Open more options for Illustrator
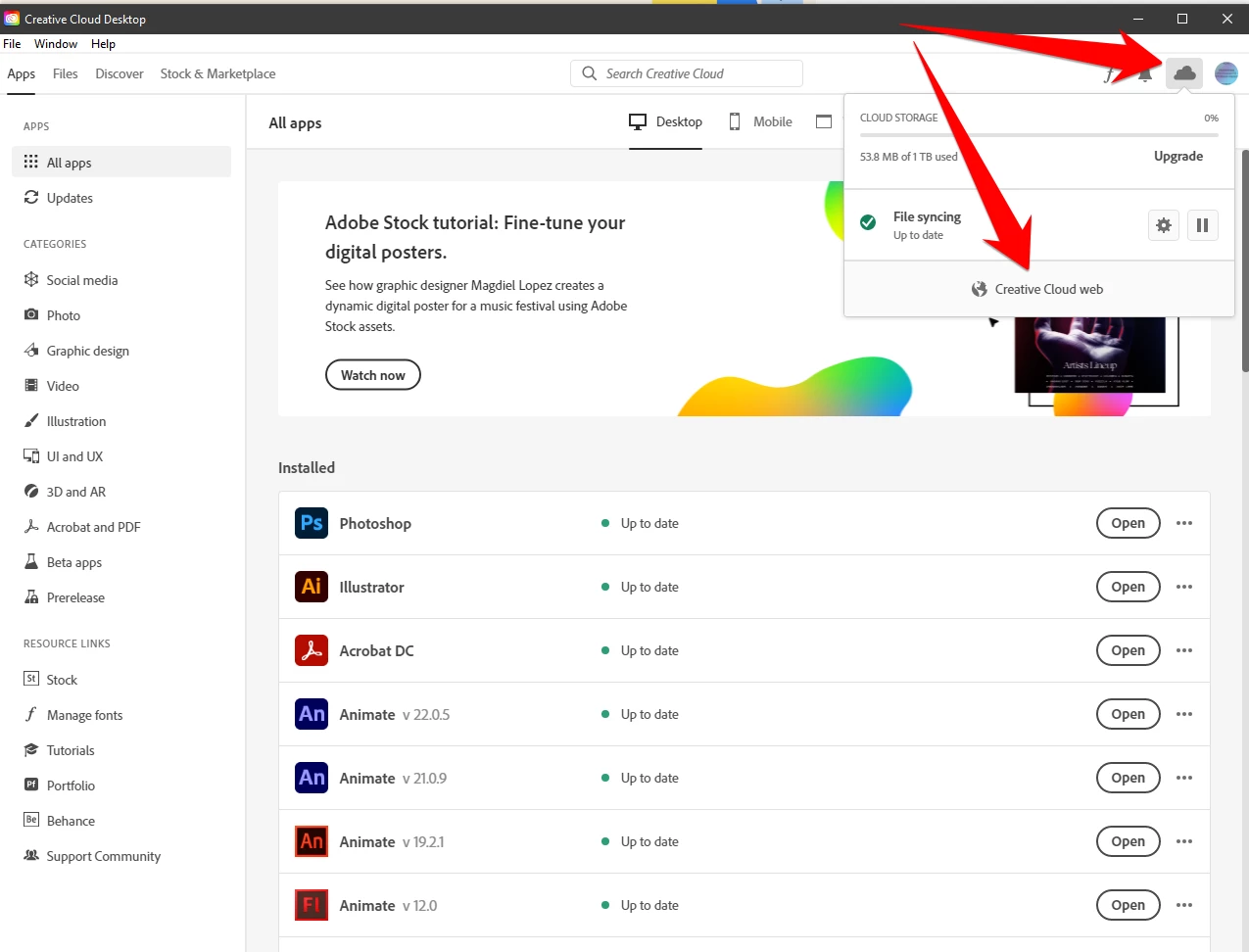The height and width of the screenshot is (952, 1249). tap(1184, 587)
